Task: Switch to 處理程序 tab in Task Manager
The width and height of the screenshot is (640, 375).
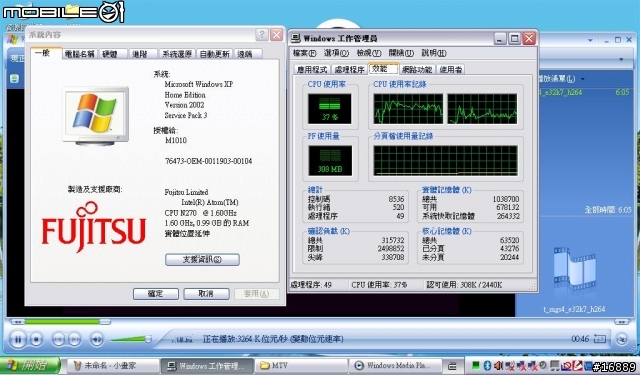Action: pos(349,69)
